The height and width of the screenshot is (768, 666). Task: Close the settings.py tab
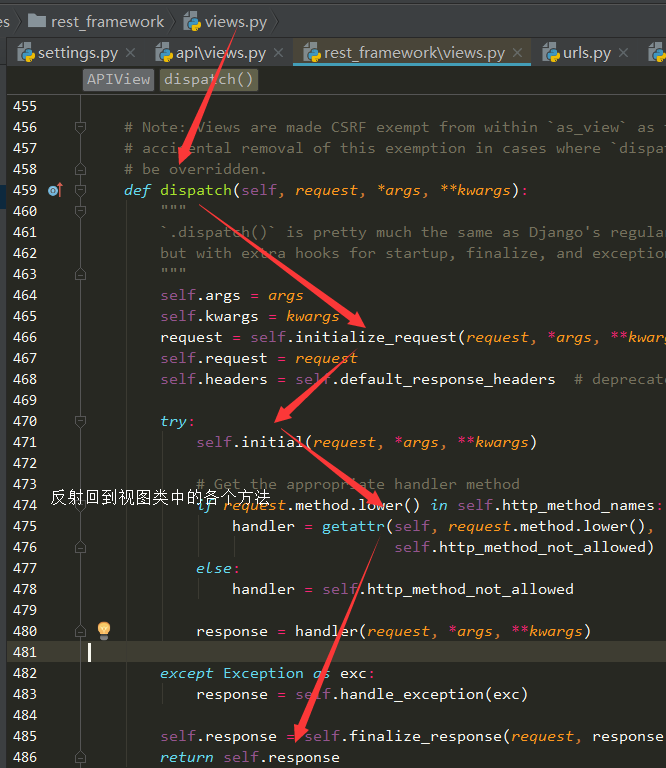click(130, 52)
